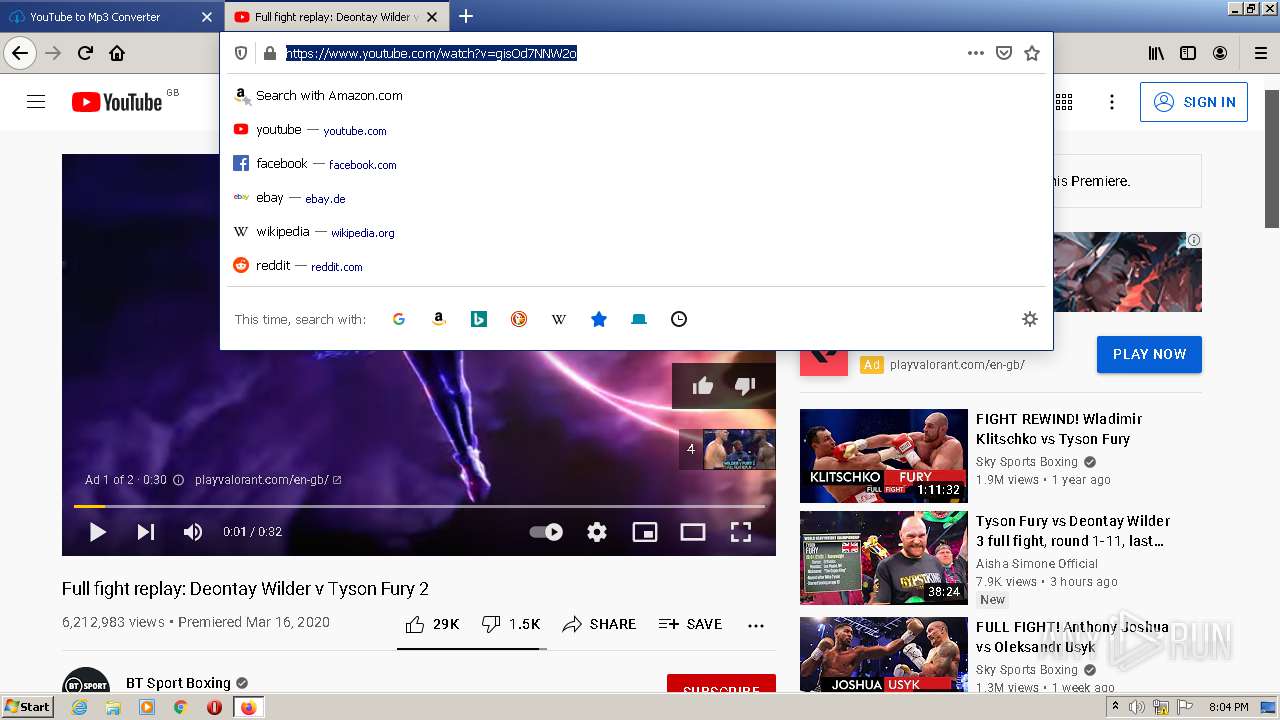Select the ebay.de suggestion
The width and height of the screenshot is (1280, 720).
[x=636, y=198]
